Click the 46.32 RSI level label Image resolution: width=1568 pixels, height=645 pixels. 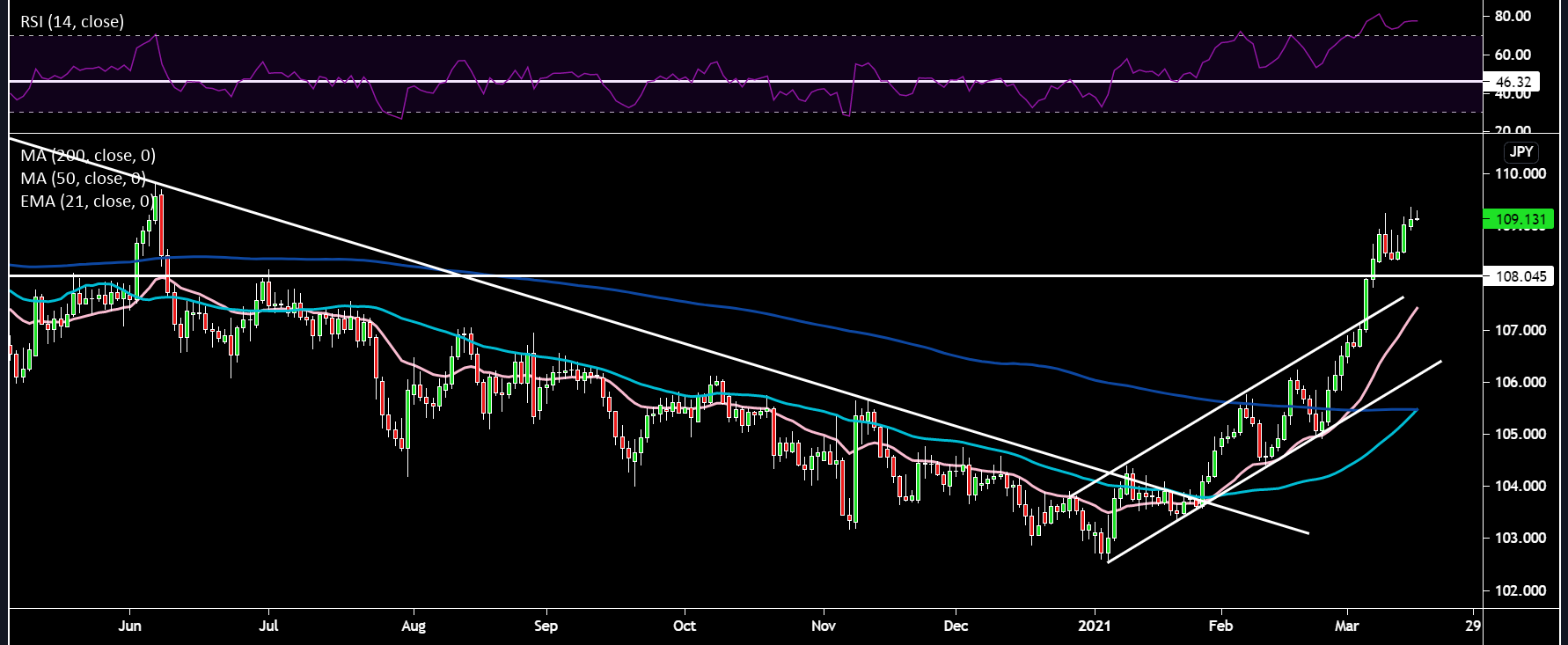[1513, 82]
